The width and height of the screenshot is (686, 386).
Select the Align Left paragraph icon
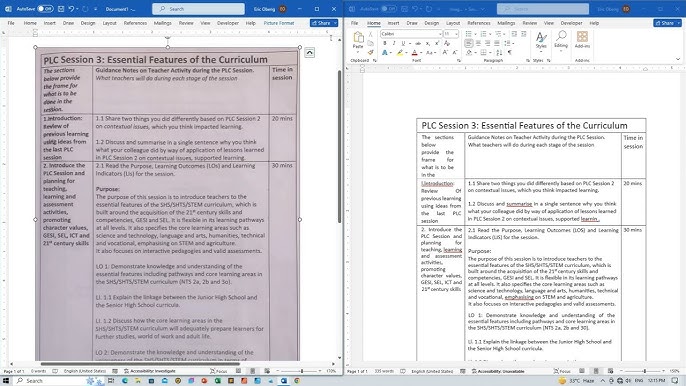(x=469, y=43)
